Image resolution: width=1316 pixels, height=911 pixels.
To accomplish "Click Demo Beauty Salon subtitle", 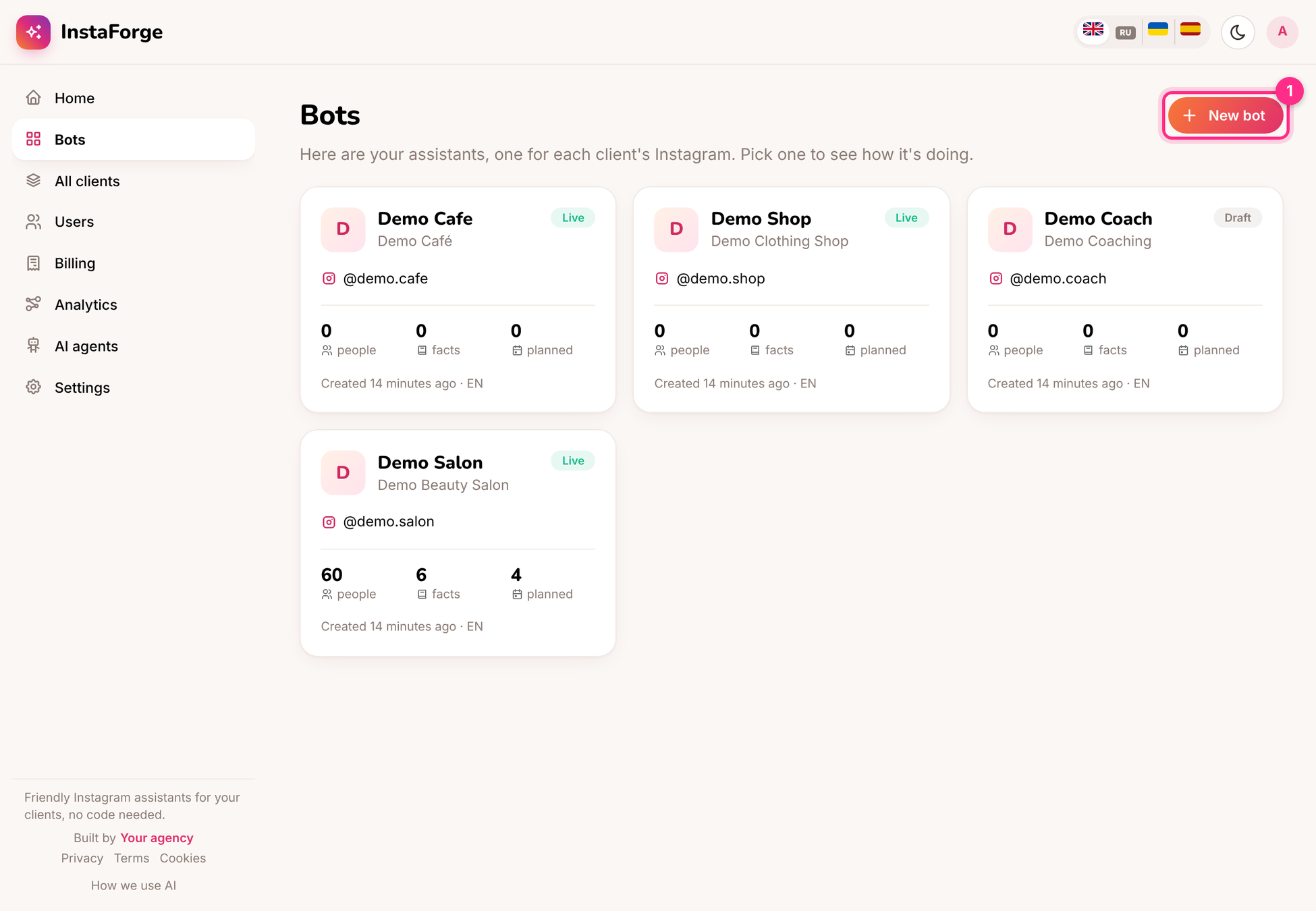I will 443,485.
